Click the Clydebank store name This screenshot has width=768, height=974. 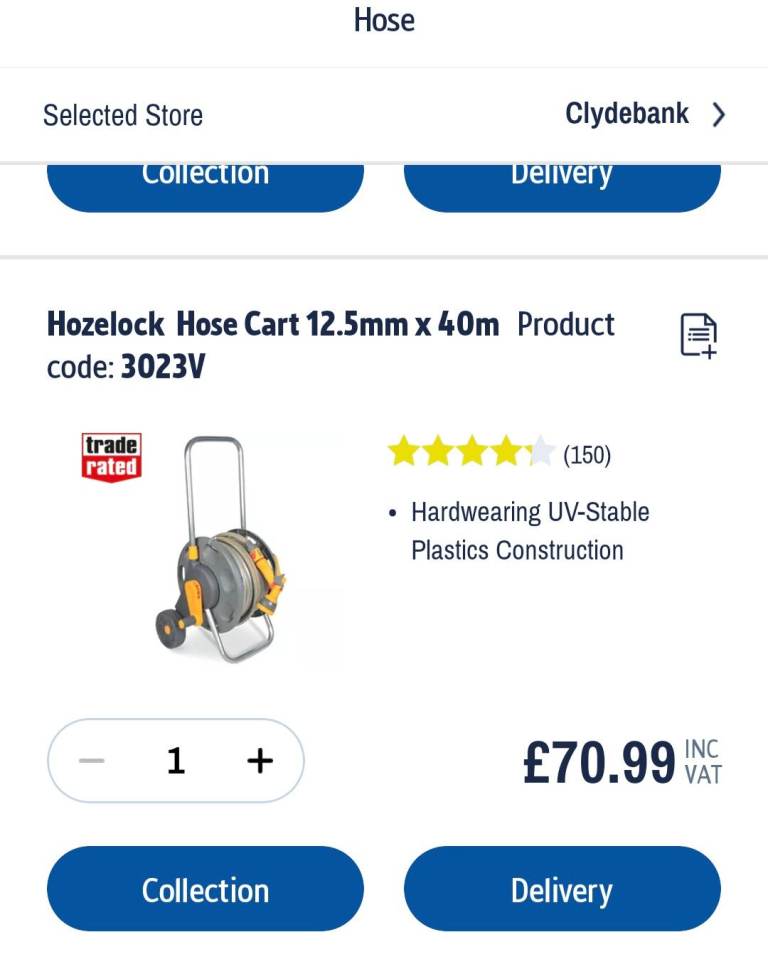pyautogui.click(x=629, y=113)
